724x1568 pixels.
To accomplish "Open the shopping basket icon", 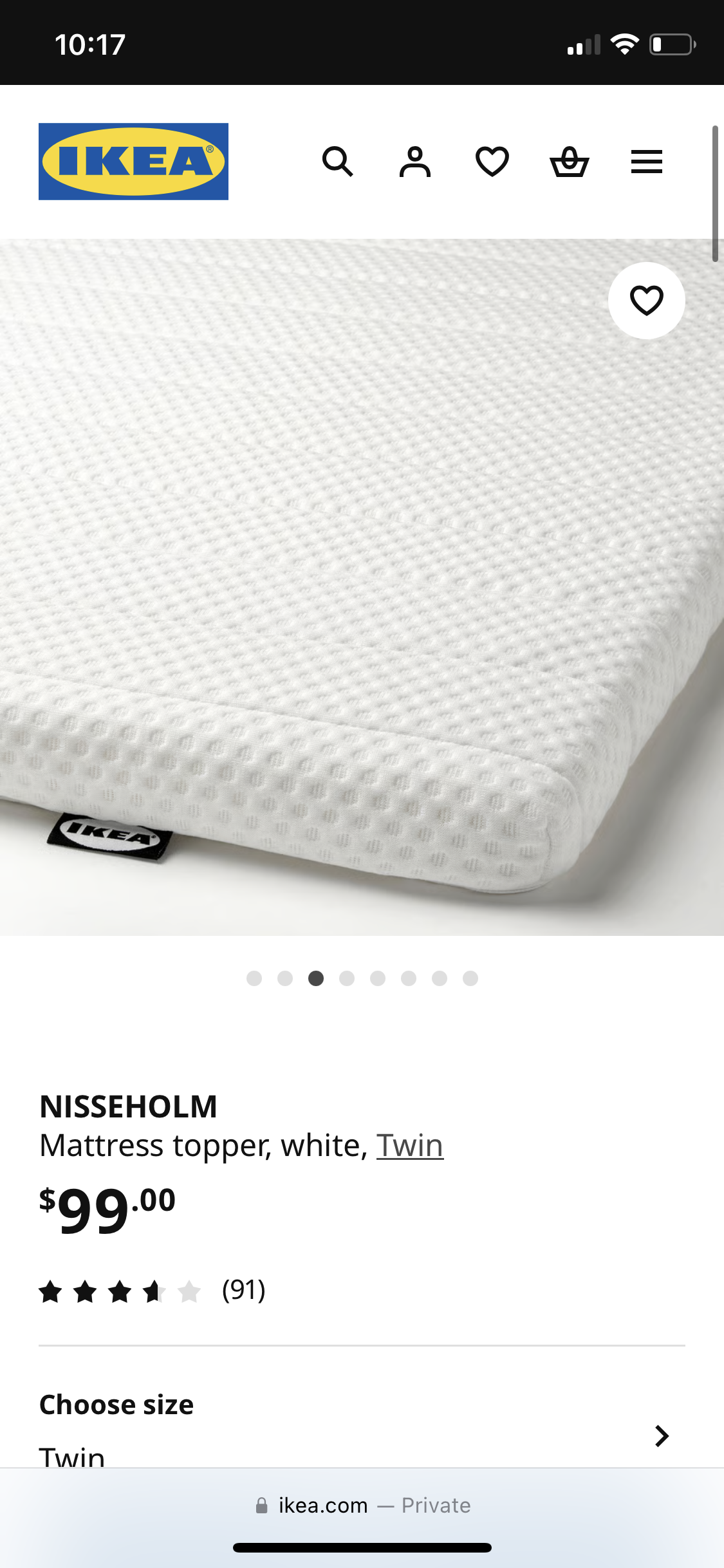I will [x=570, y=162].
